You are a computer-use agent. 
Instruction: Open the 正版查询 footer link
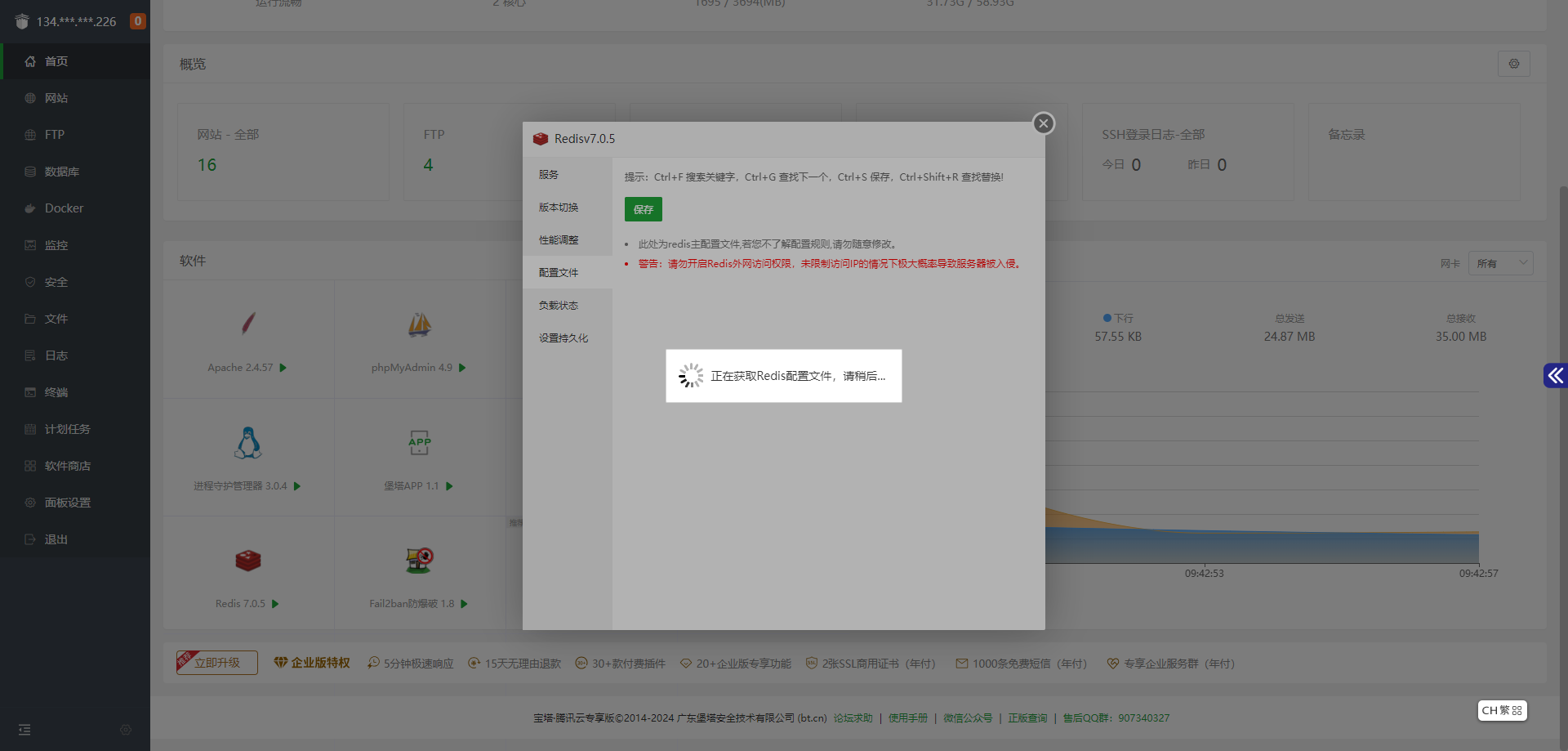tap(1027, 718)
